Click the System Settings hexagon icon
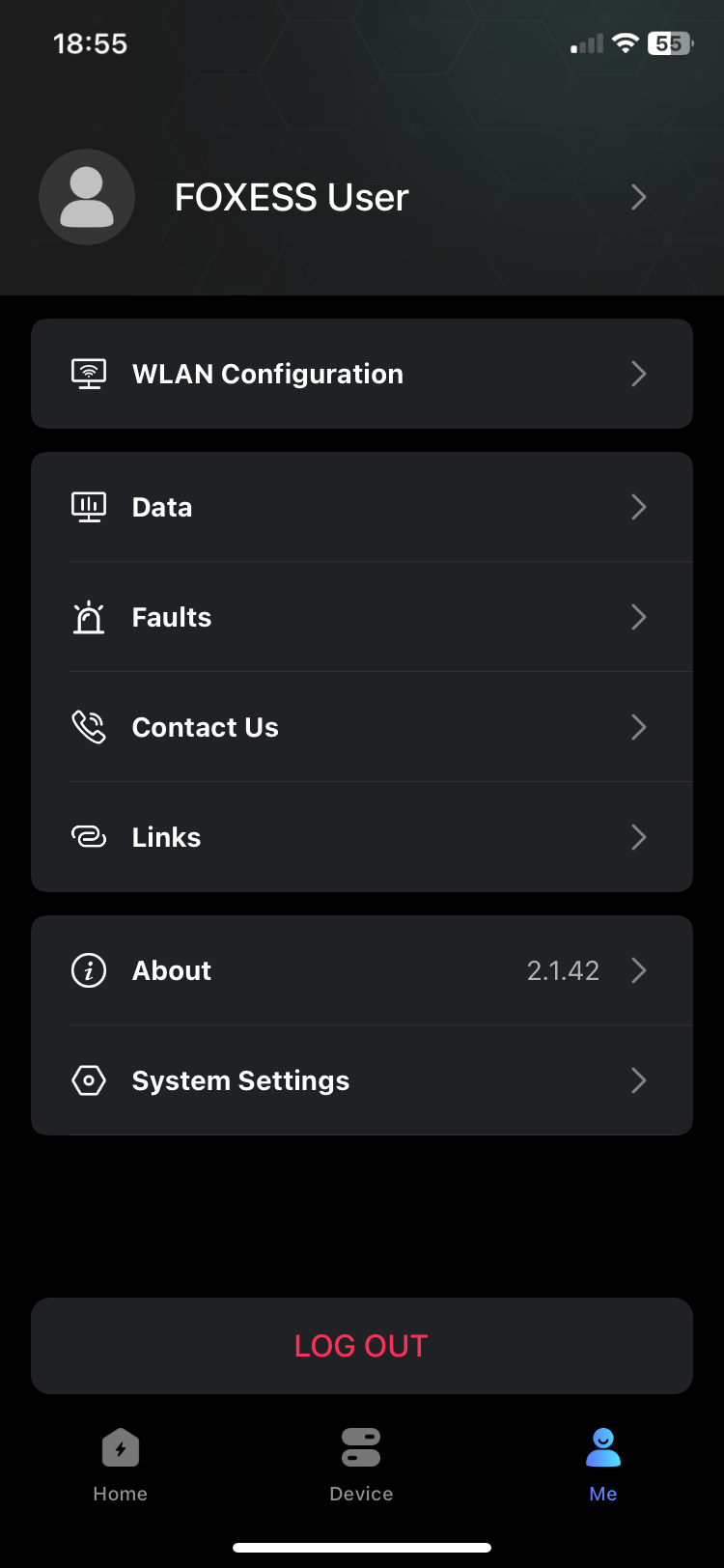The height and width of the screenshot is (1568, 724). click(x=89, y=1080)
